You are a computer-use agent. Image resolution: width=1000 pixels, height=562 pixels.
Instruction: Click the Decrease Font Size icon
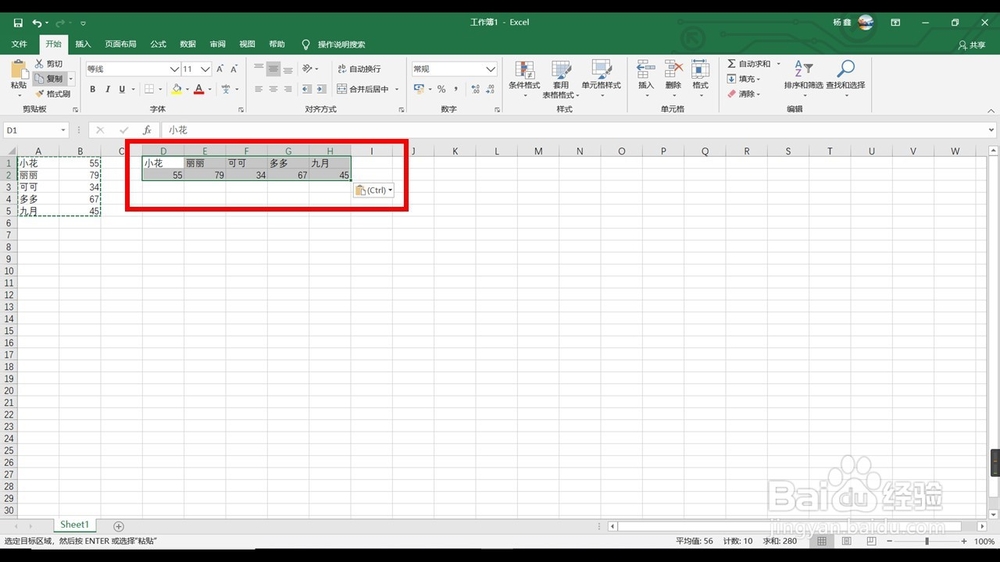pyautogui.click(x=234, y=69)
